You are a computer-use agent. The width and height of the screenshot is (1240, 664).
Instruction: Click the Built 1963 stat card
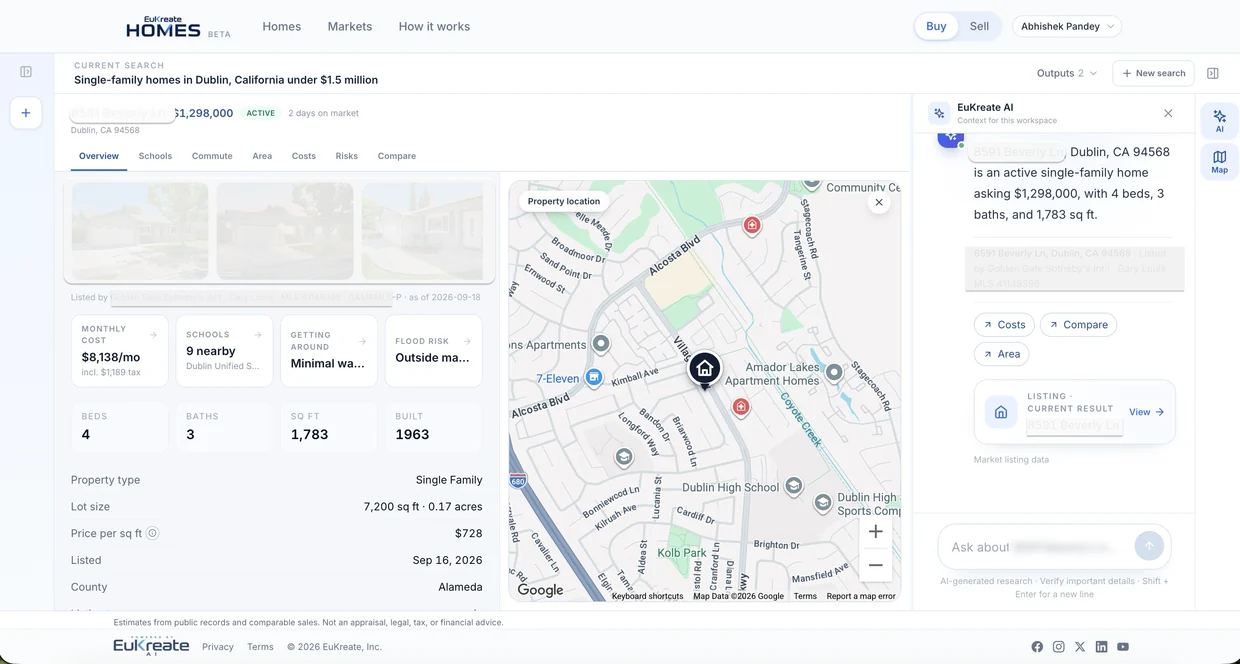(433, 427)
